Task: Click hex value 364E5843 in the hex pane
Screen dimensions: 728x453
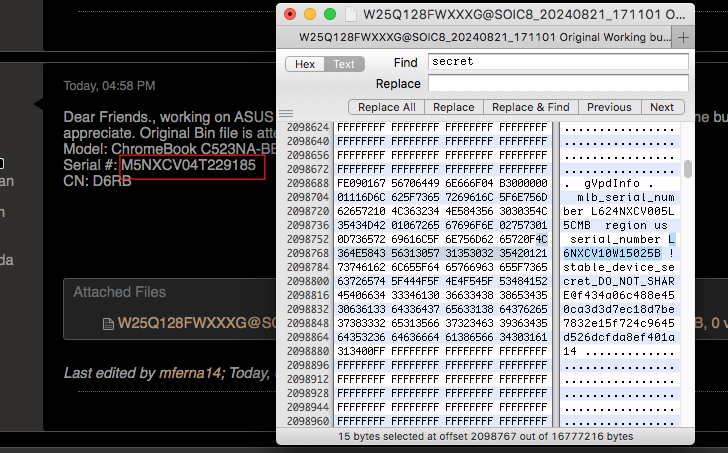Action: [x=361, y=253]
